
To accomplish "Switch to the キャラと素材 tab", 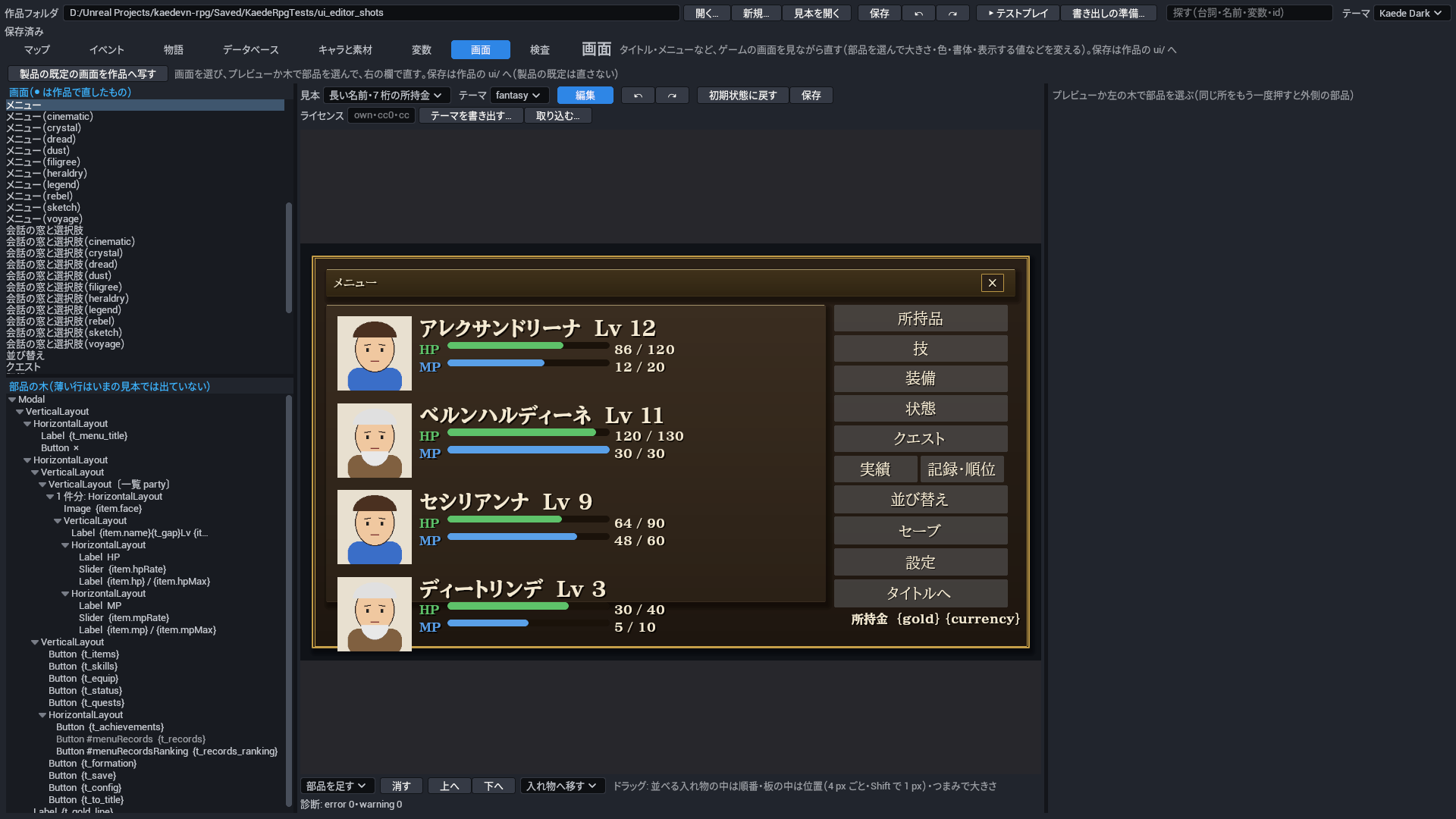I will point(345,50).
